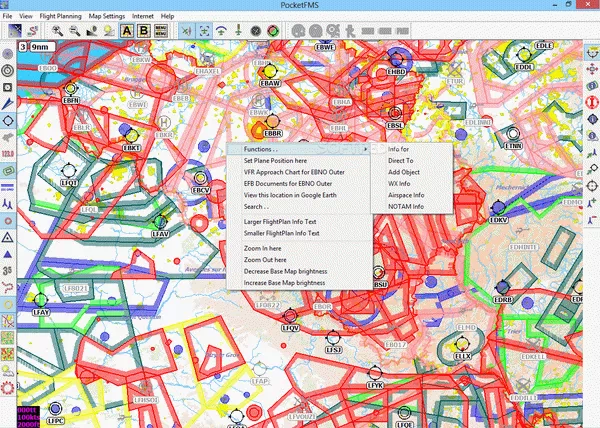This screenshot has width=600, height=428.
Task: Toggle the airport crosshair symbol in left sidebar
Action: pyautogui.click(x=8, y=120)
